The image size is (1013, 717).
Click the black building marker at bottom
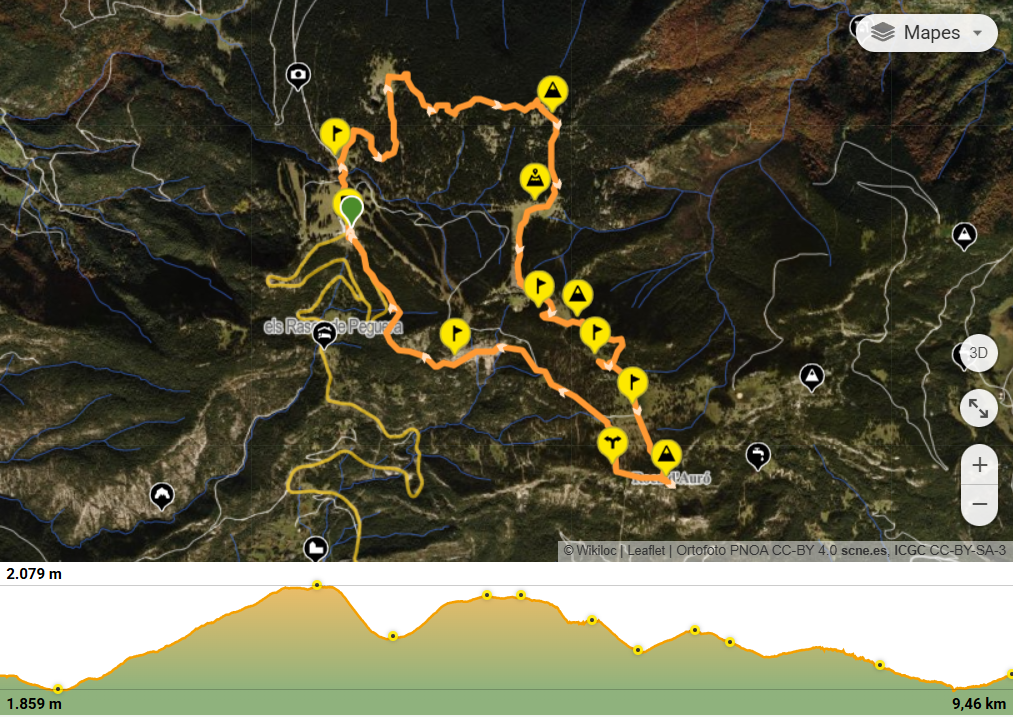click(315, 550)
